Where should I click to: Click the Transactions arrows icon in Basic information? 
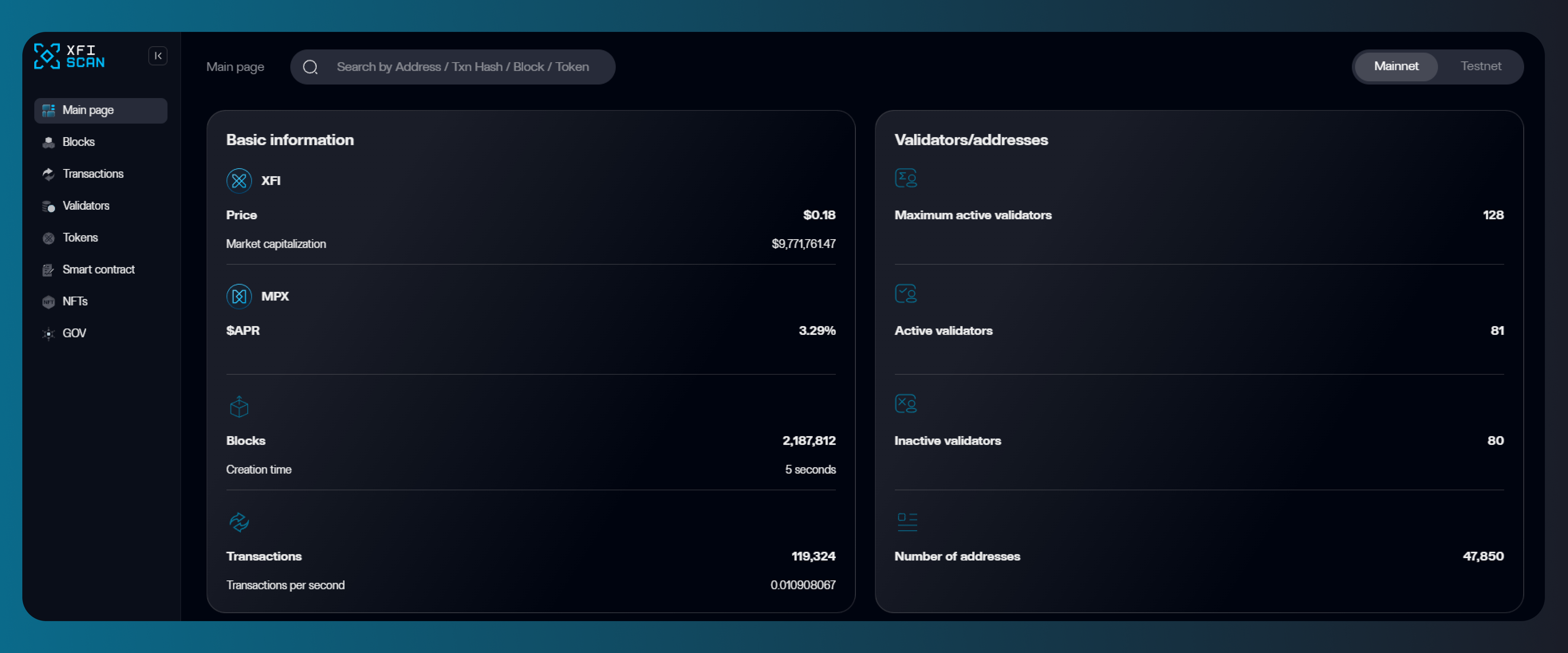click(239, 522)
